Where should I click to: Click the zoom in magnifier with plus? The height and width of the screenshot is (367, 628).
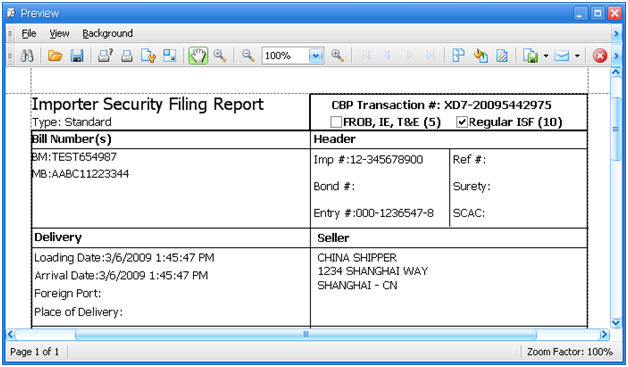click(338, 56)
